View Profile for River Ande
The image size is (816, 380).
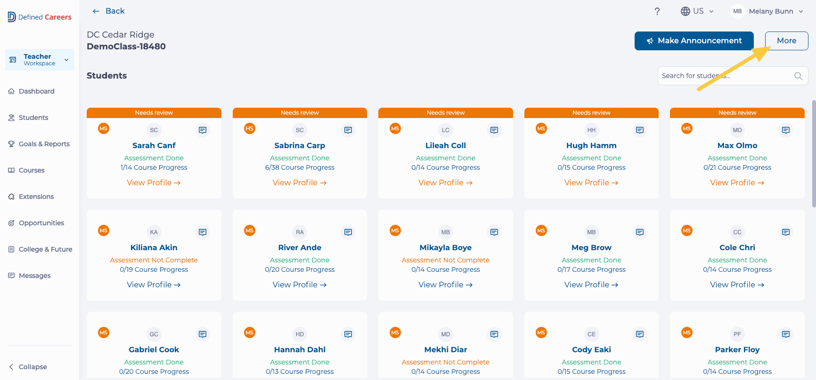point(299,285)
